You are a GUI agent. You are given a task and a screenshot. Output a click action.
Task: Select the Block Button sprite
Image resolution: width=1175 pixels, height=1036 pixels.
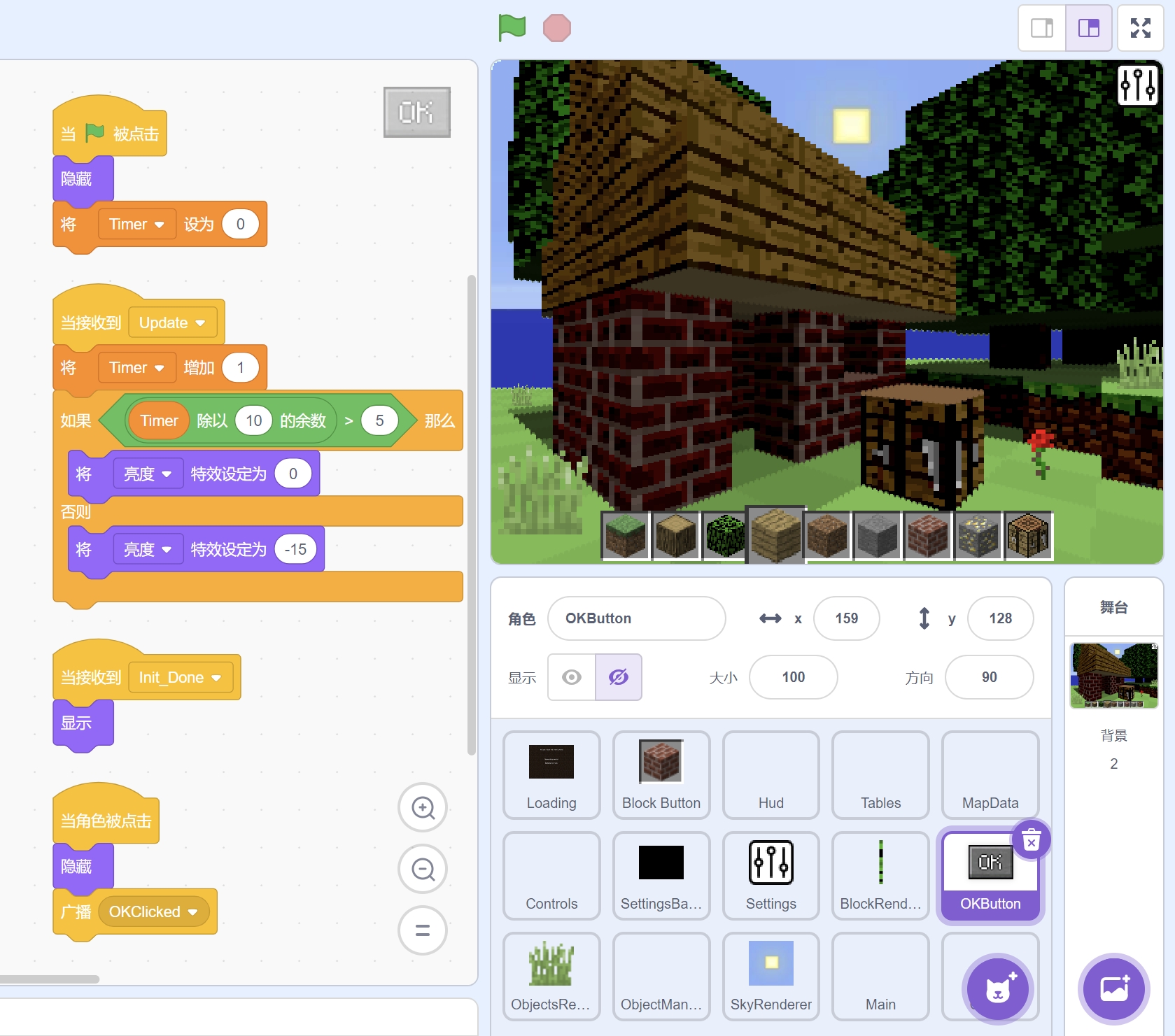pos(661,775)
